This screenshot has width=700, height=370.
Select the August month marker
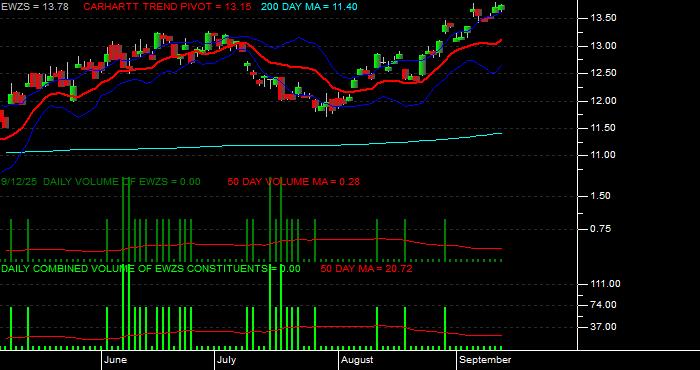(x=357, y=360)
